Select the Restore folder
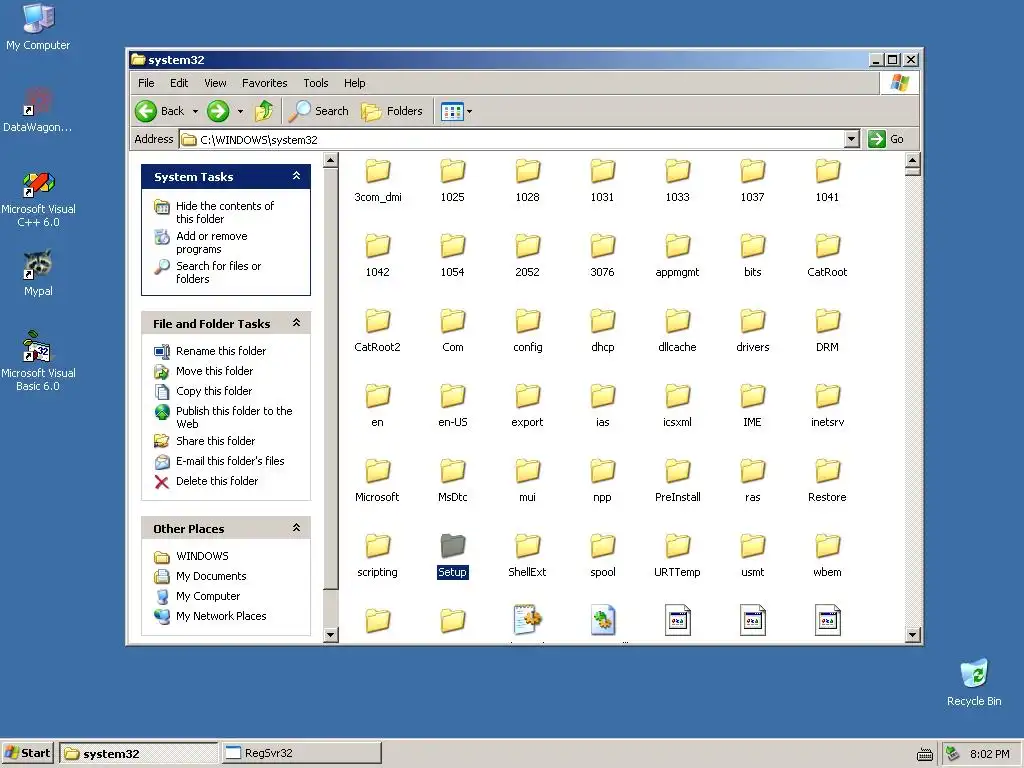Image resolution: width=1024 pixels, height=768 pixels. [x=827, y=481]
